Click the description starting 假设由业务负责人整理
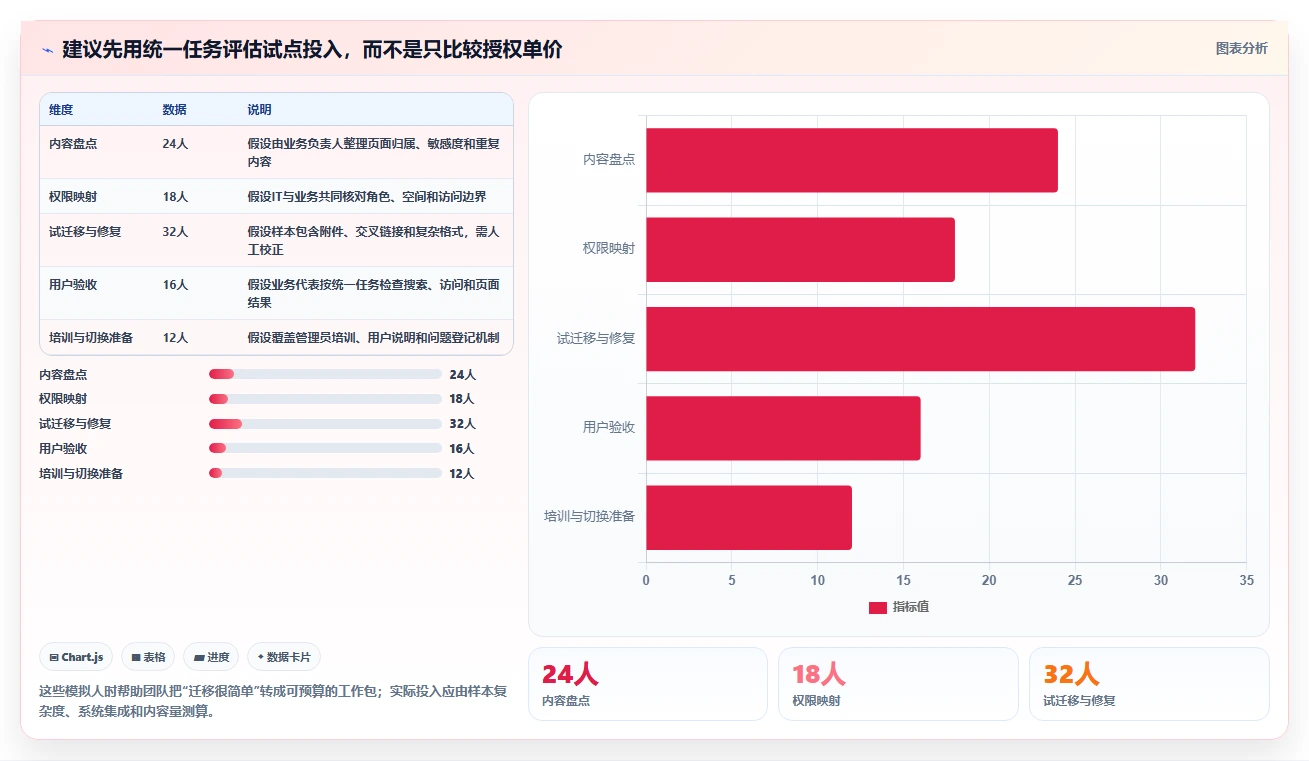 pyautogui.click(x=373, y=152)
